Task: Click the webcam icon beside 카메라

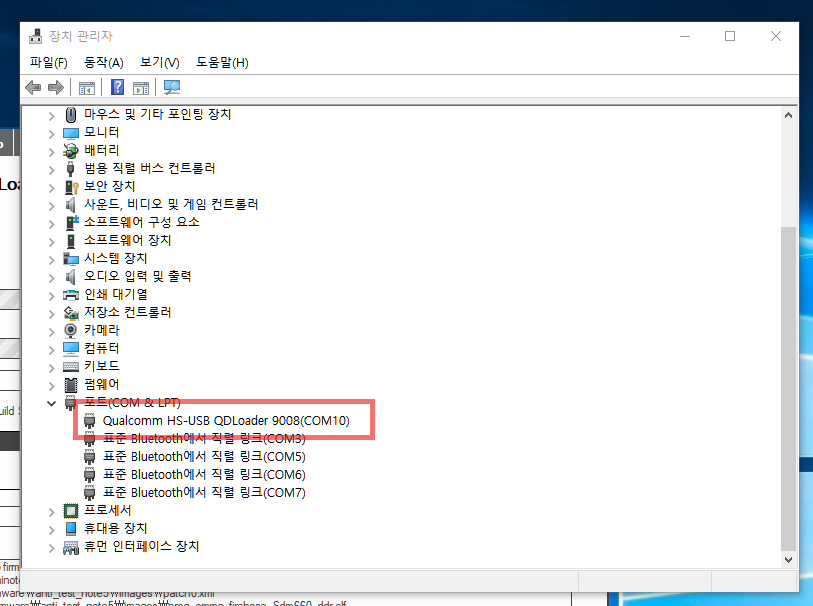Action: [71, 331]
